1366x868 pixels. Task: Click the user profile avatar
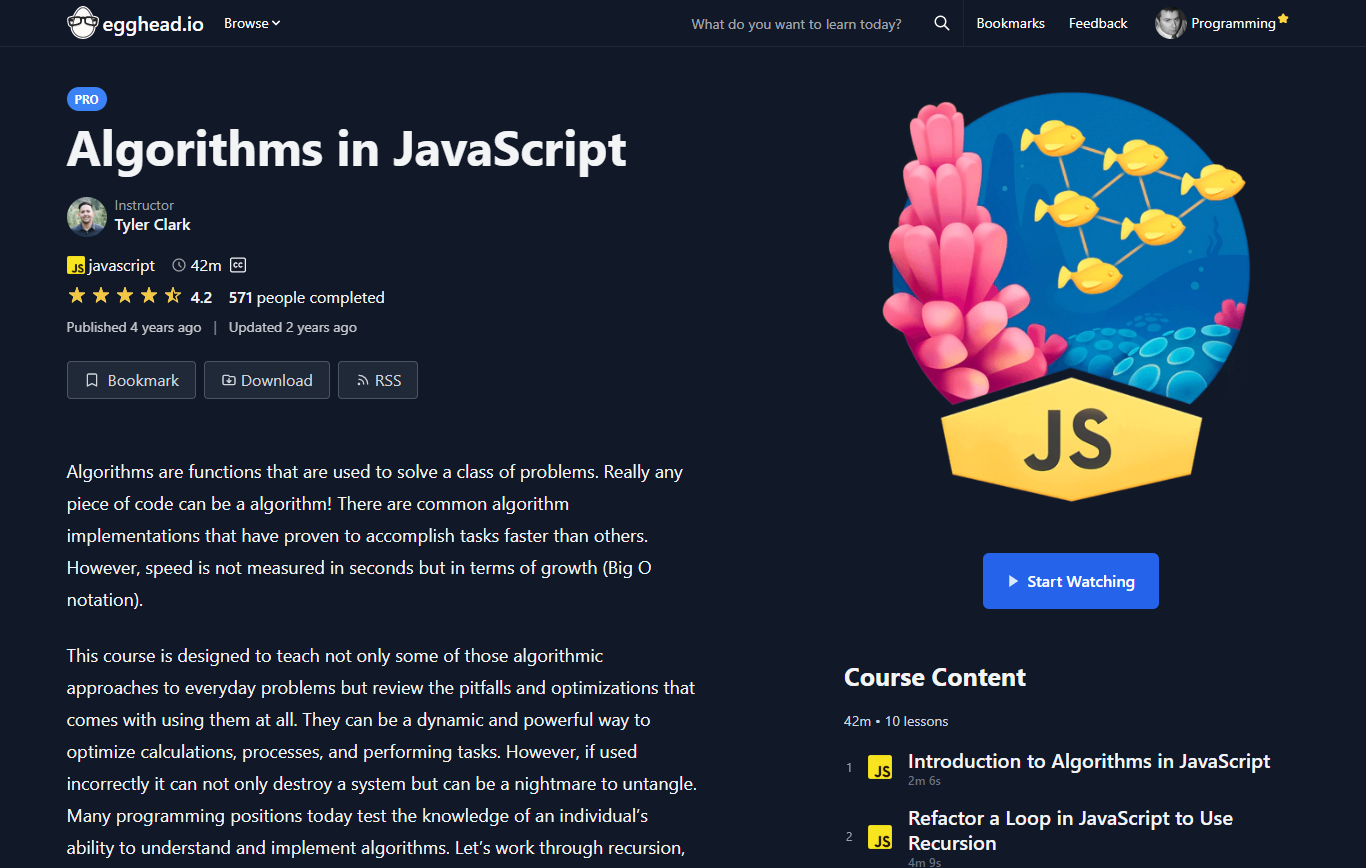[x=1170, y=23]
